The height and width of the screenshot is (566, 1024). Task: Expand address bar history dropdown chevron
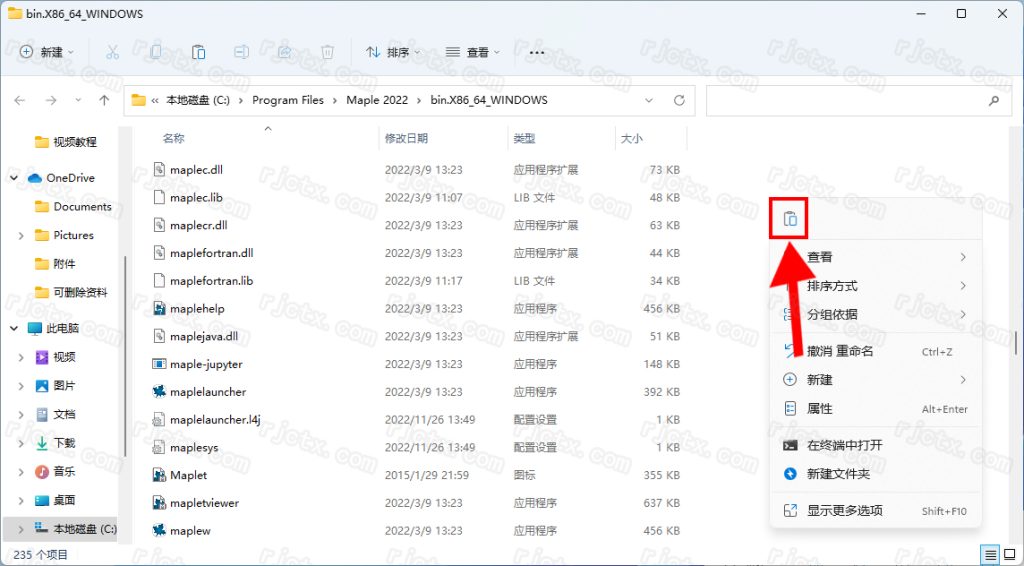(650, 101)
